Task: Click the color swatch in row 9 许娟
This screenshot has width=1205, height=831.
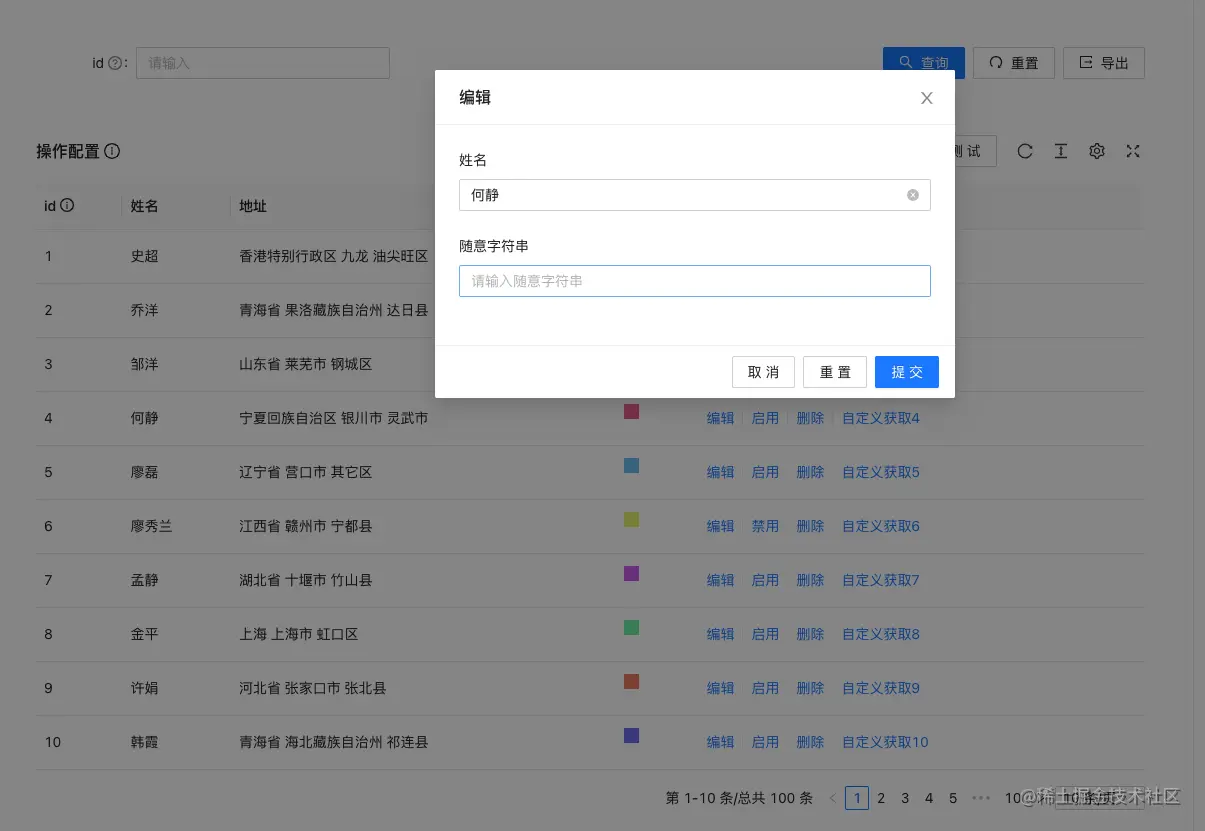Action: tap(631, 681)
